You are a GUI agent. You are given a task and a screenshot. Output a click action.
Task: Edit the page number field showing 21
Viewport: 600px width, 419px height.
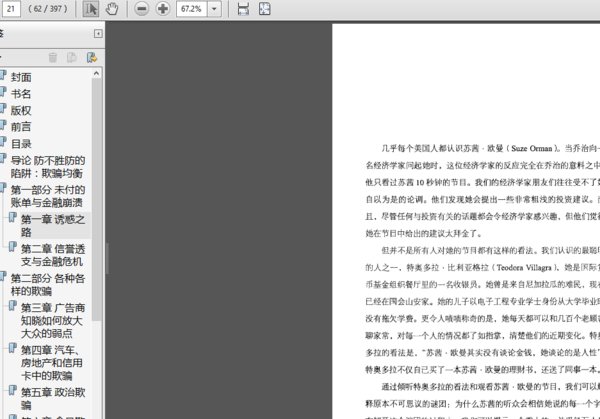tap(10, 9)
